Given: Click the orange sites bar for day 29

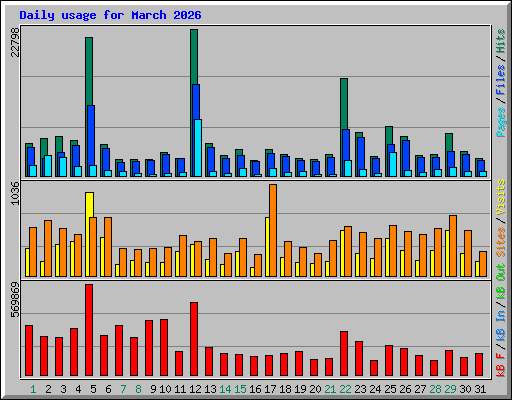Looking at the screenshot, I should 453,246.
